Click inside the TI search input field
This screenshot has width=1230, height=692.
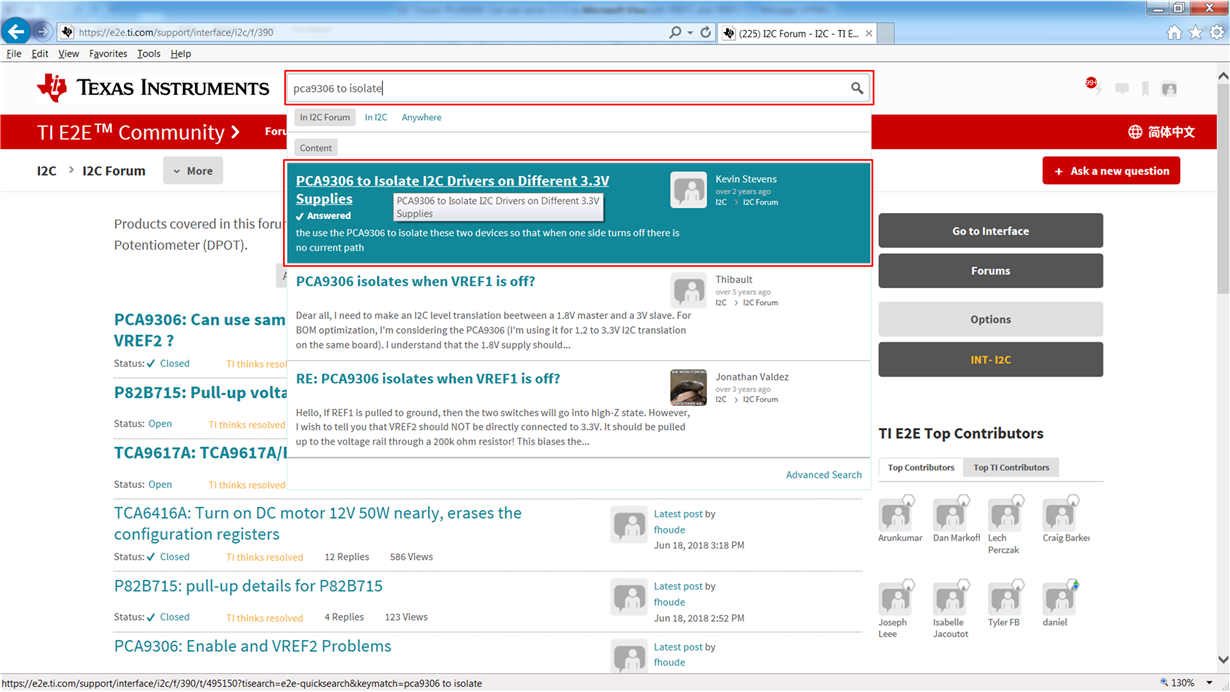tap(566, 88)
